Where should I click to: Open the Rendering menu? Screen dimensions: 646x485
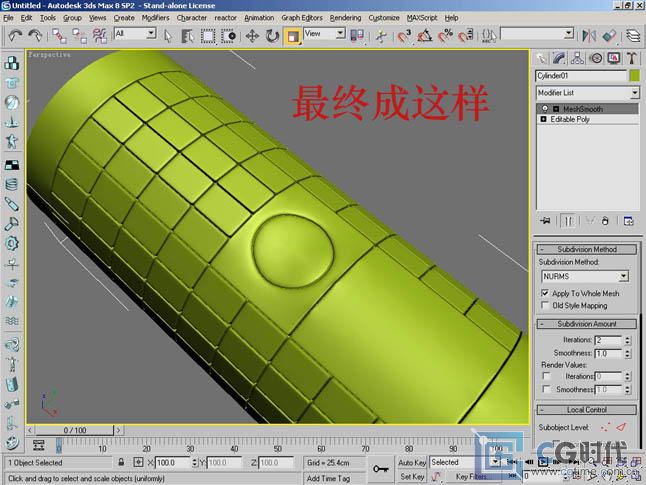click(345, 18)
